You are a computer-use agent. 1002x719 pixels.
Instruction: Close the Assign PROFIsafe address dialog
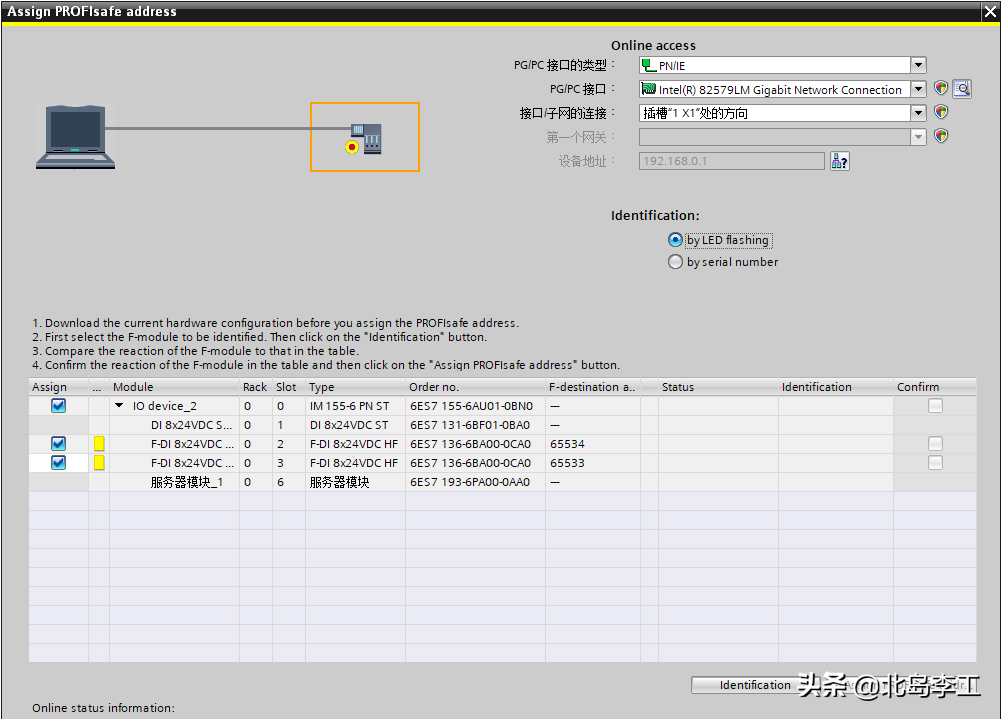(x=989, y=11)
